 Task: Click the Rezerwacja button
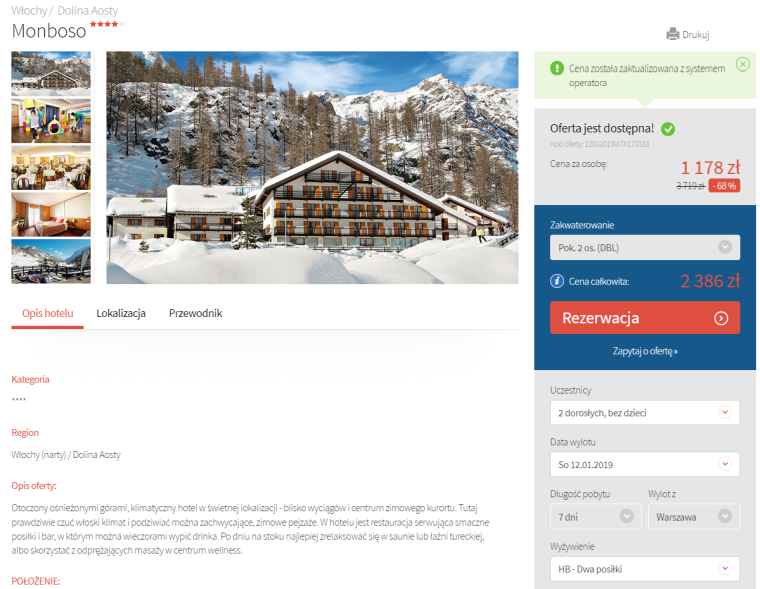tap(645, 318)
